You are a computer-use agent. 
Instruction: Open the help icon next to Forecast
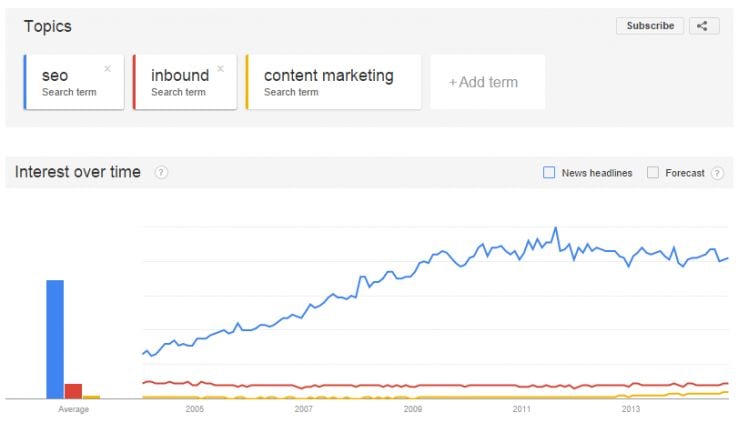[717, 173]
